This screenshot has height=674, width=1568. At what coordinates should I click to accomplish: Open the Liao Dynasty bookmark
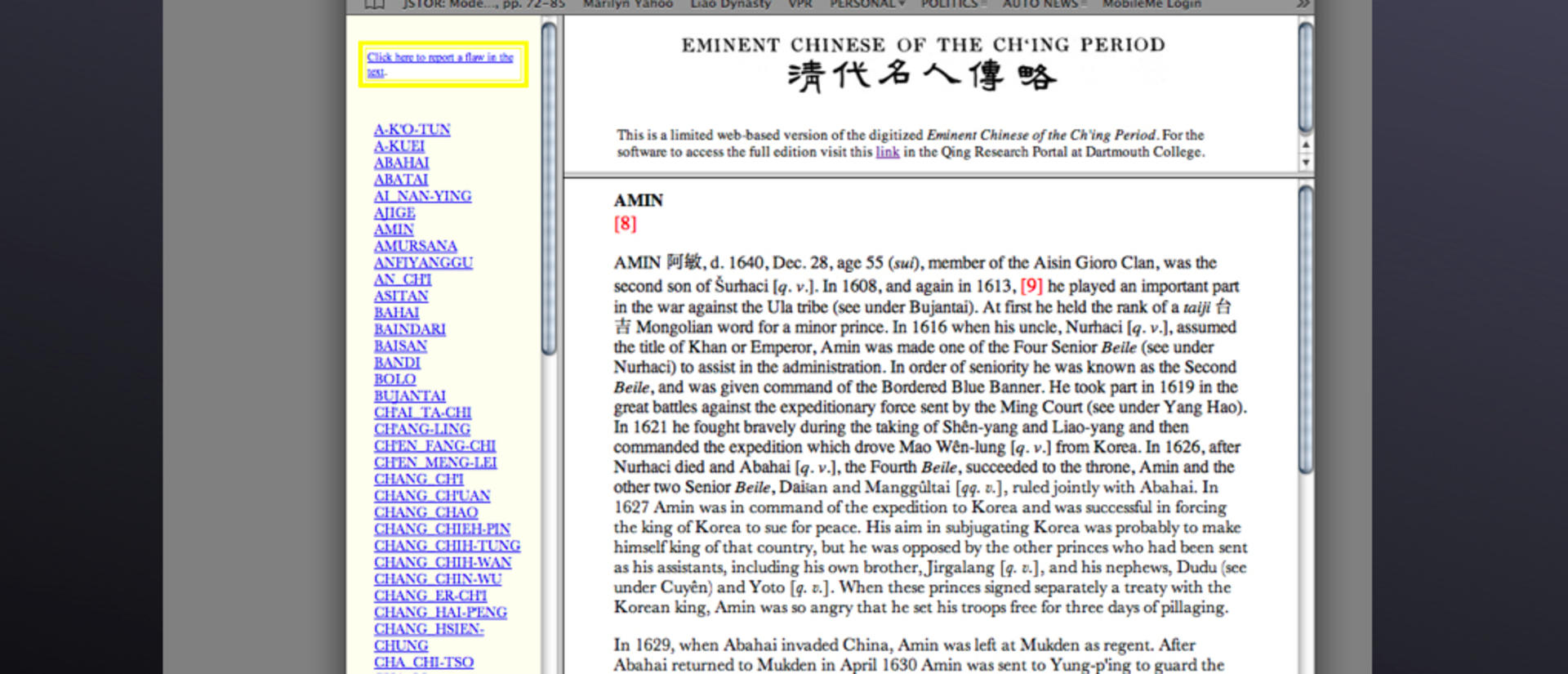coord(730,4)
